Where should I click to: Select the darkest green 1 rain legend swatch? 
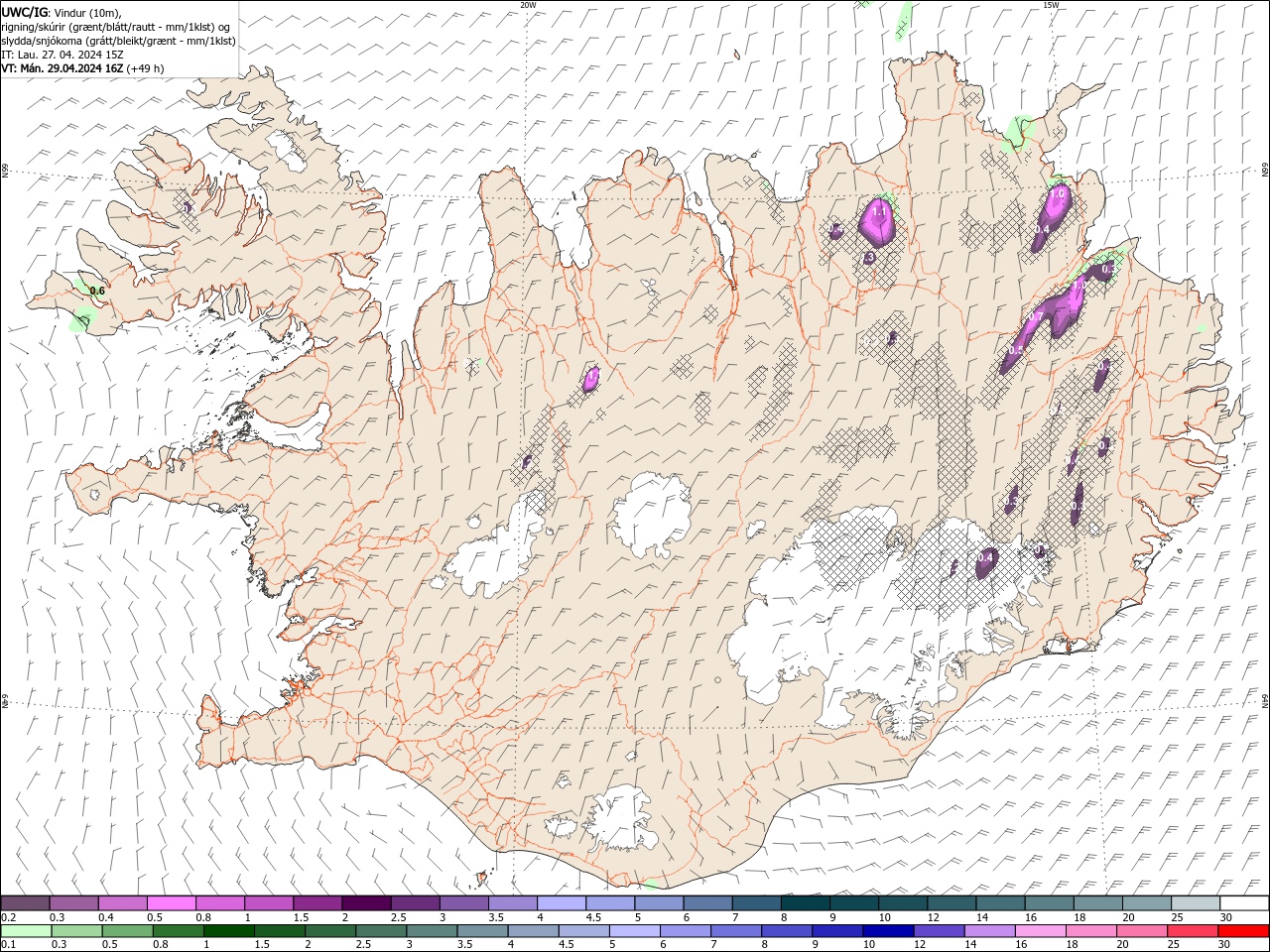coord(228,930)
